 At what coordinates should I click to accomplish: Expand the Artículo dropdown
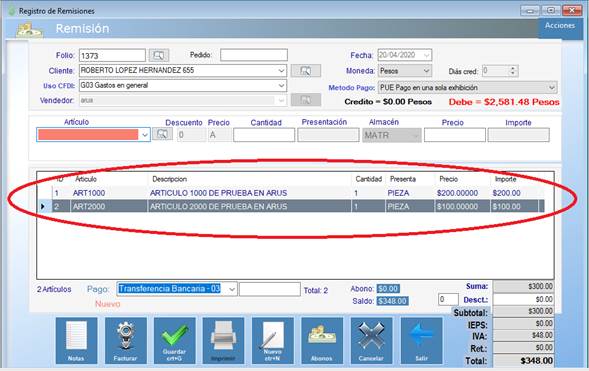click(x=145, y=135)
